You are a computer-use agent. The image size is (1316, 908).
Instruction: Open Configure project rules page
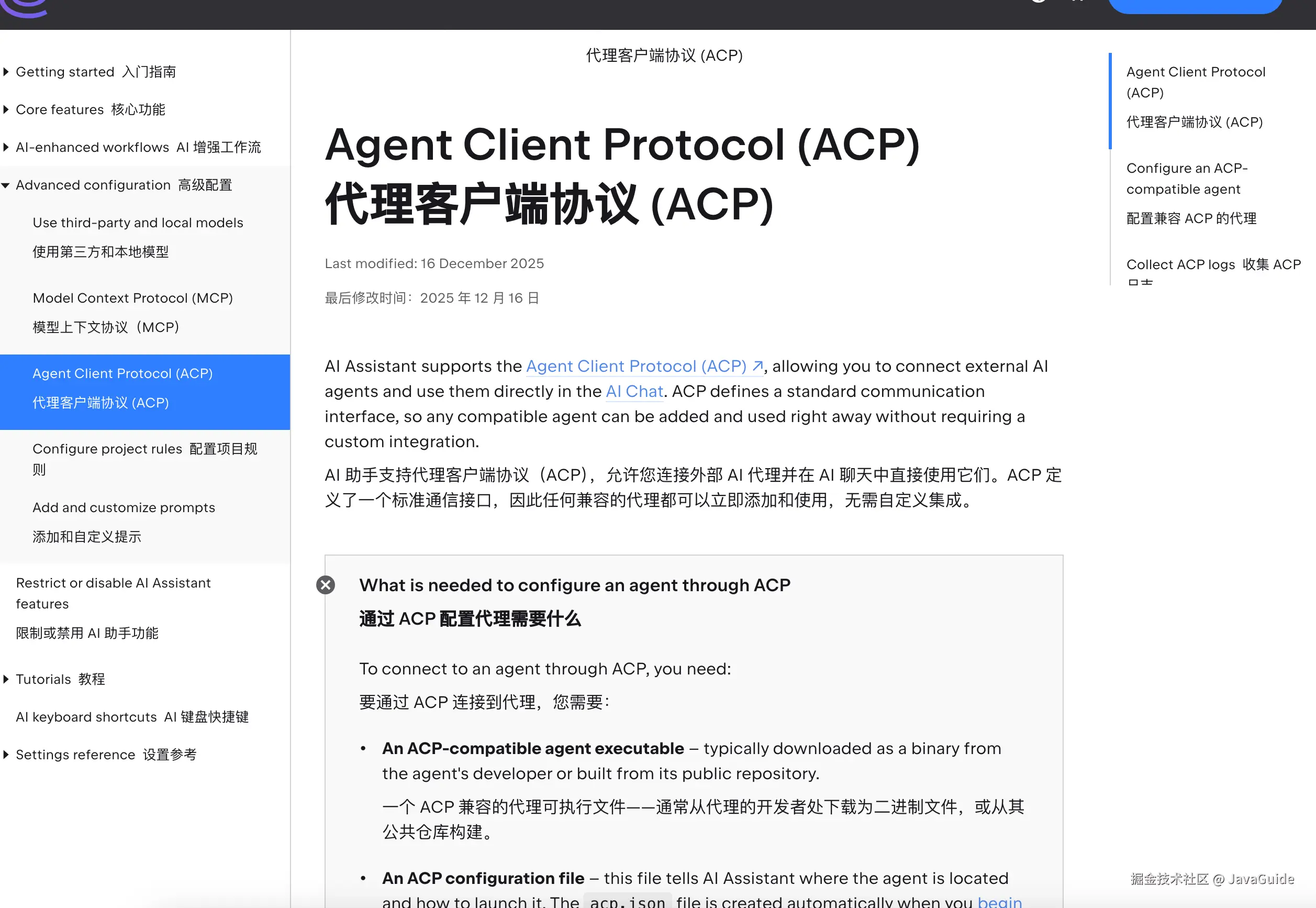click(107, 449)
